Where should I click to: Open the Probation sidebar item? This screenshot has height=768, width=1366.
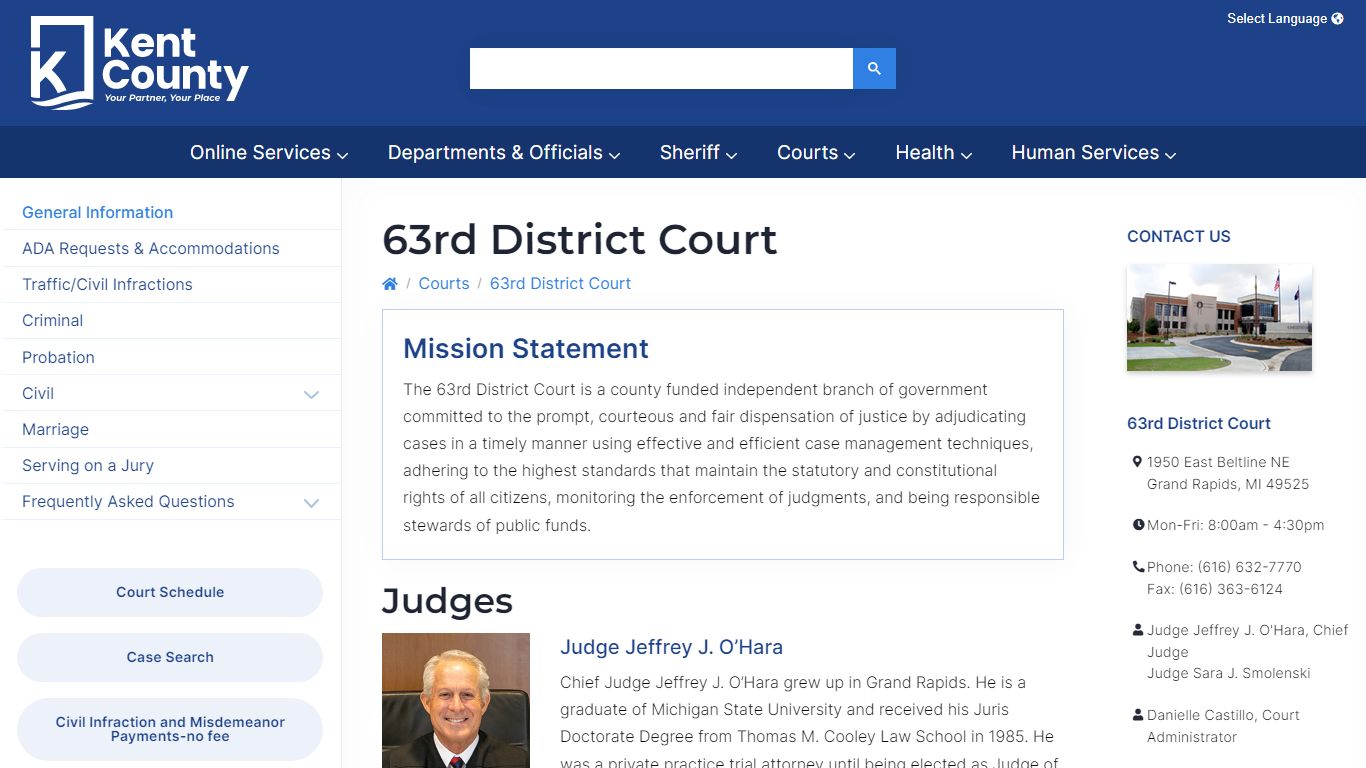58,357
